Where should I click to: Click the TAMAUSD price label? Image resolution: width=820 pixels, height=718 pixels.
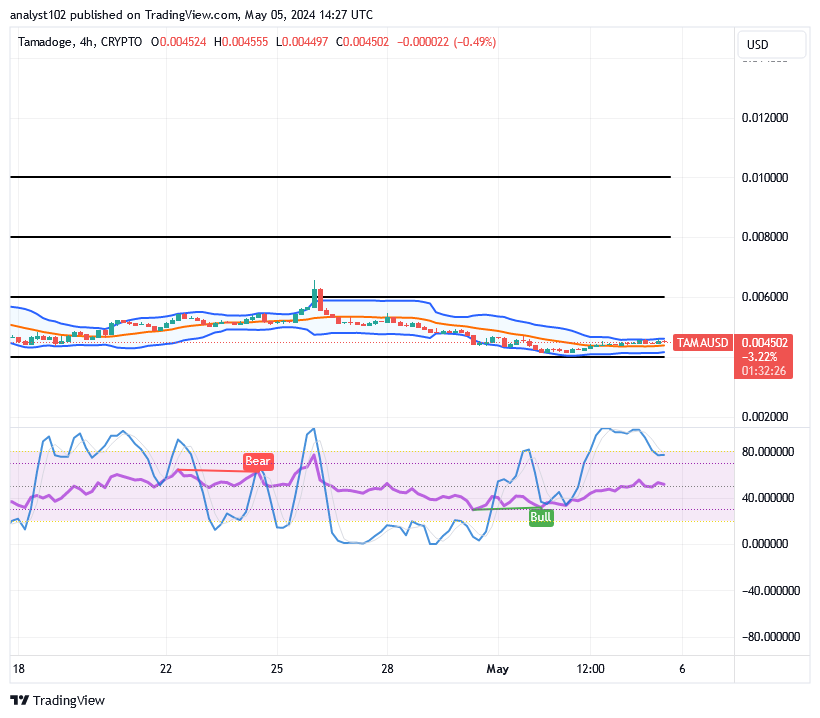pos(702,343)
